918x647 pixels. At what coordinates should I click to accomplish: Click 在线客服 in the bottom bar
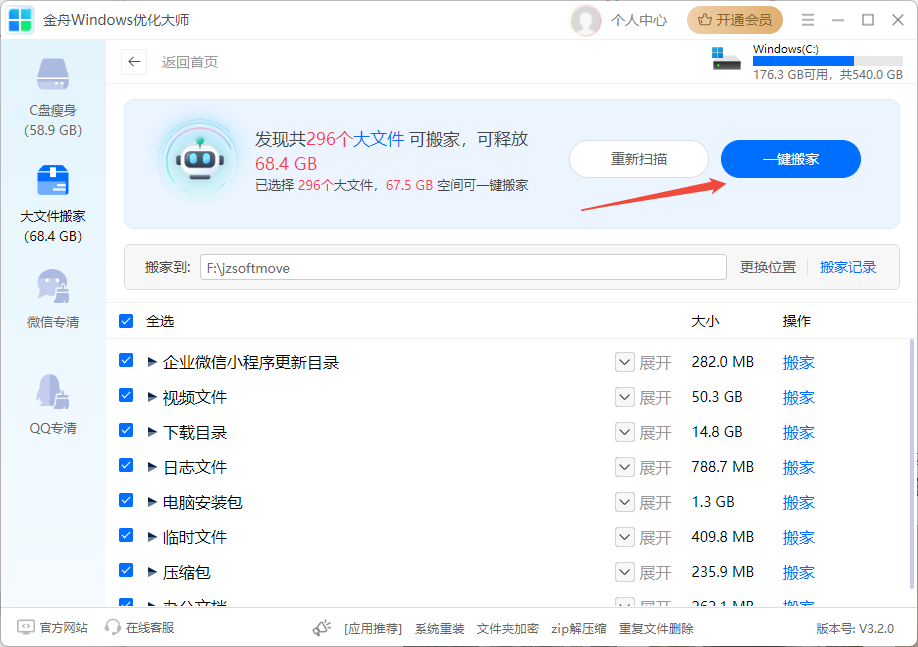tap(139, 628)
